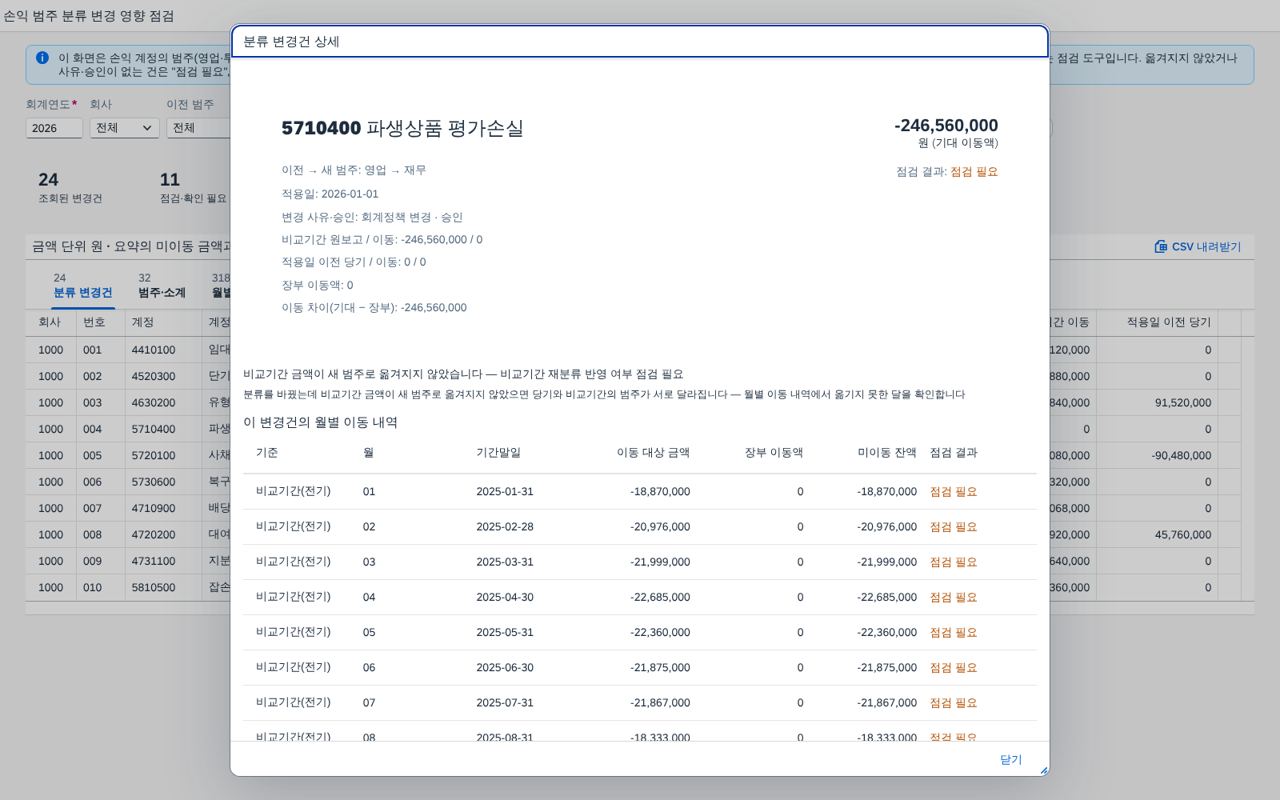Open the 회사 dropdown showing 전체

(124, 128)
